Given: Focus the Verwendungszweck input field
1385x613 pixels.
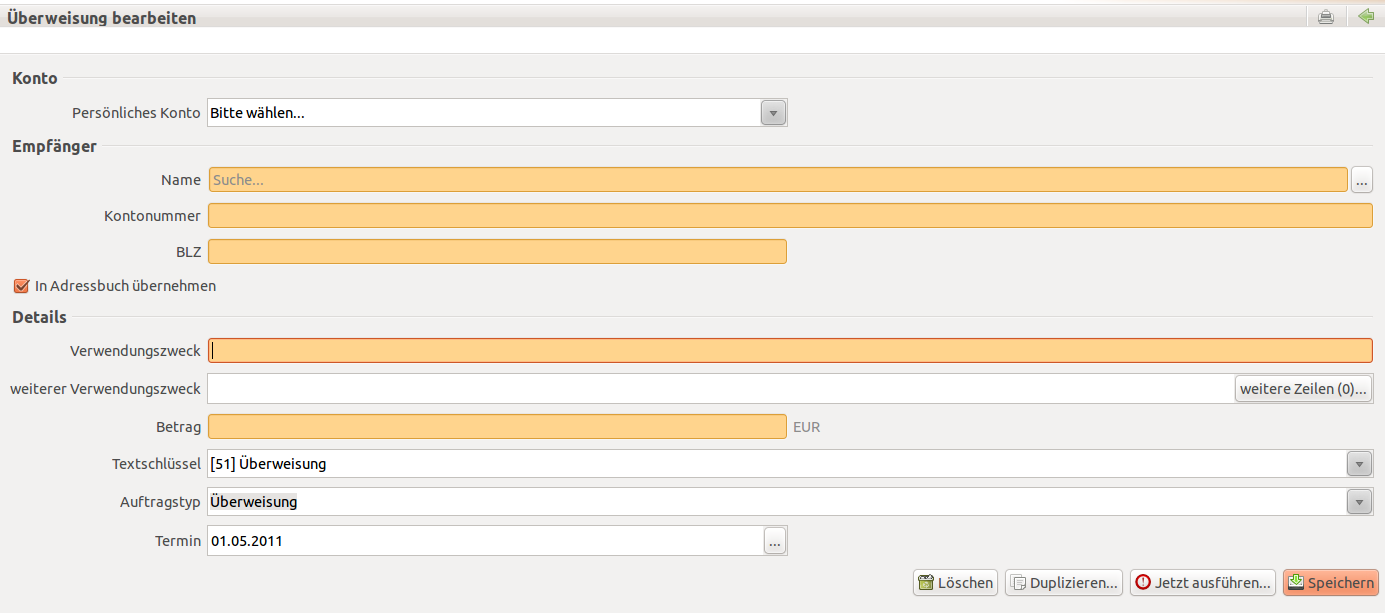Looking at the screenshot, I should point(790,351).
